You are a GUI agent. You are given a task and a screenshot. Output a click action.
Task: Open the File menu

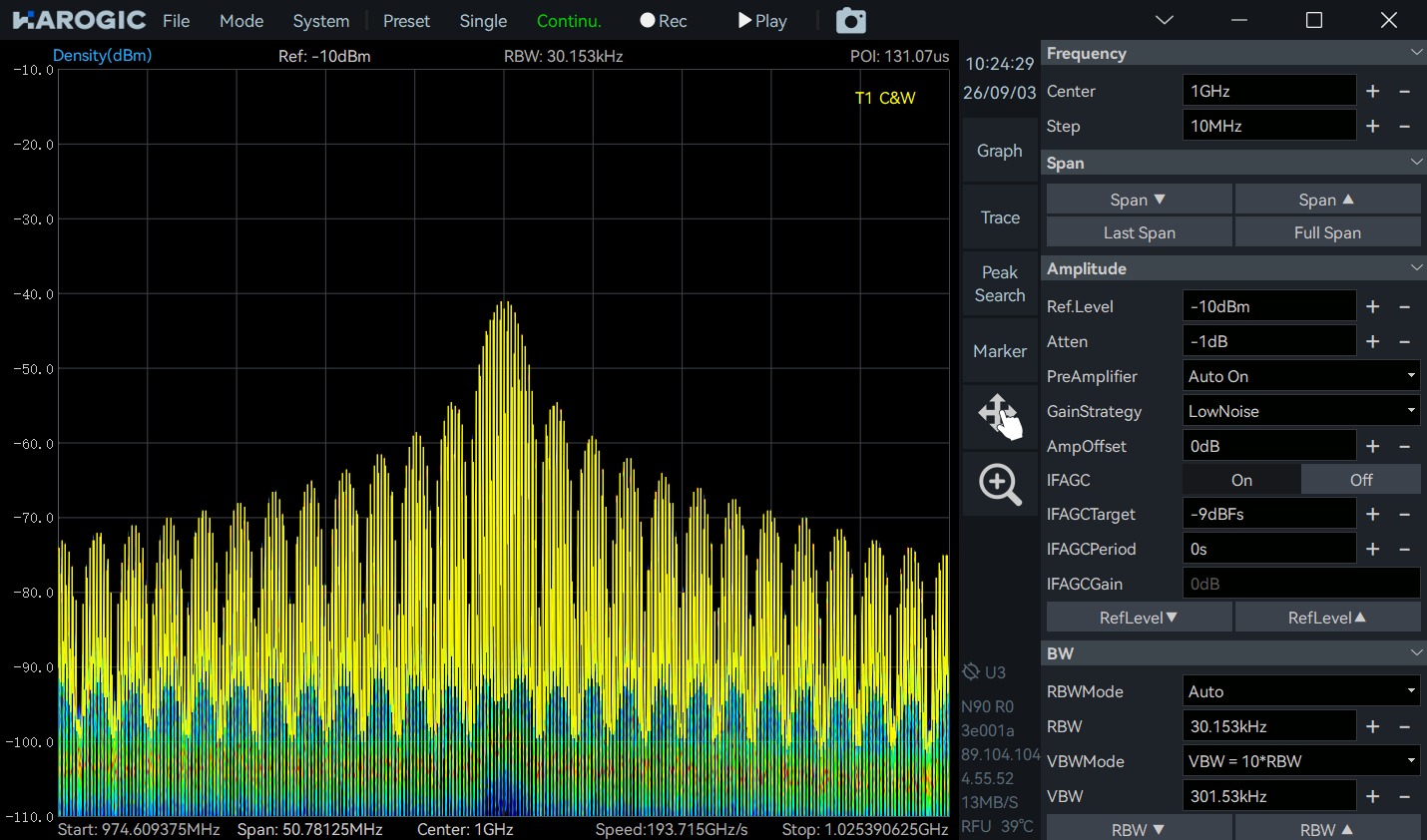click(x=176, y=21)
